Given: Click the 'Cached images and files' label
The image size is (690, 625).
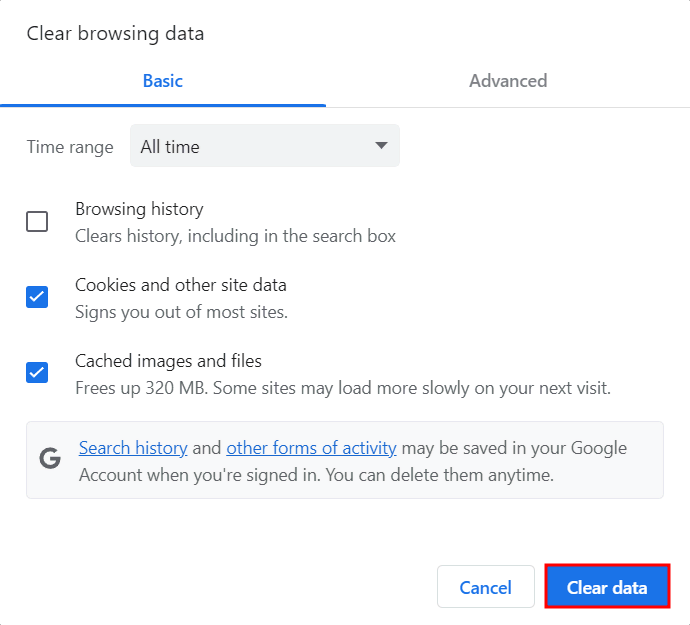Looking at the screenshot, I should pos(168,361).
